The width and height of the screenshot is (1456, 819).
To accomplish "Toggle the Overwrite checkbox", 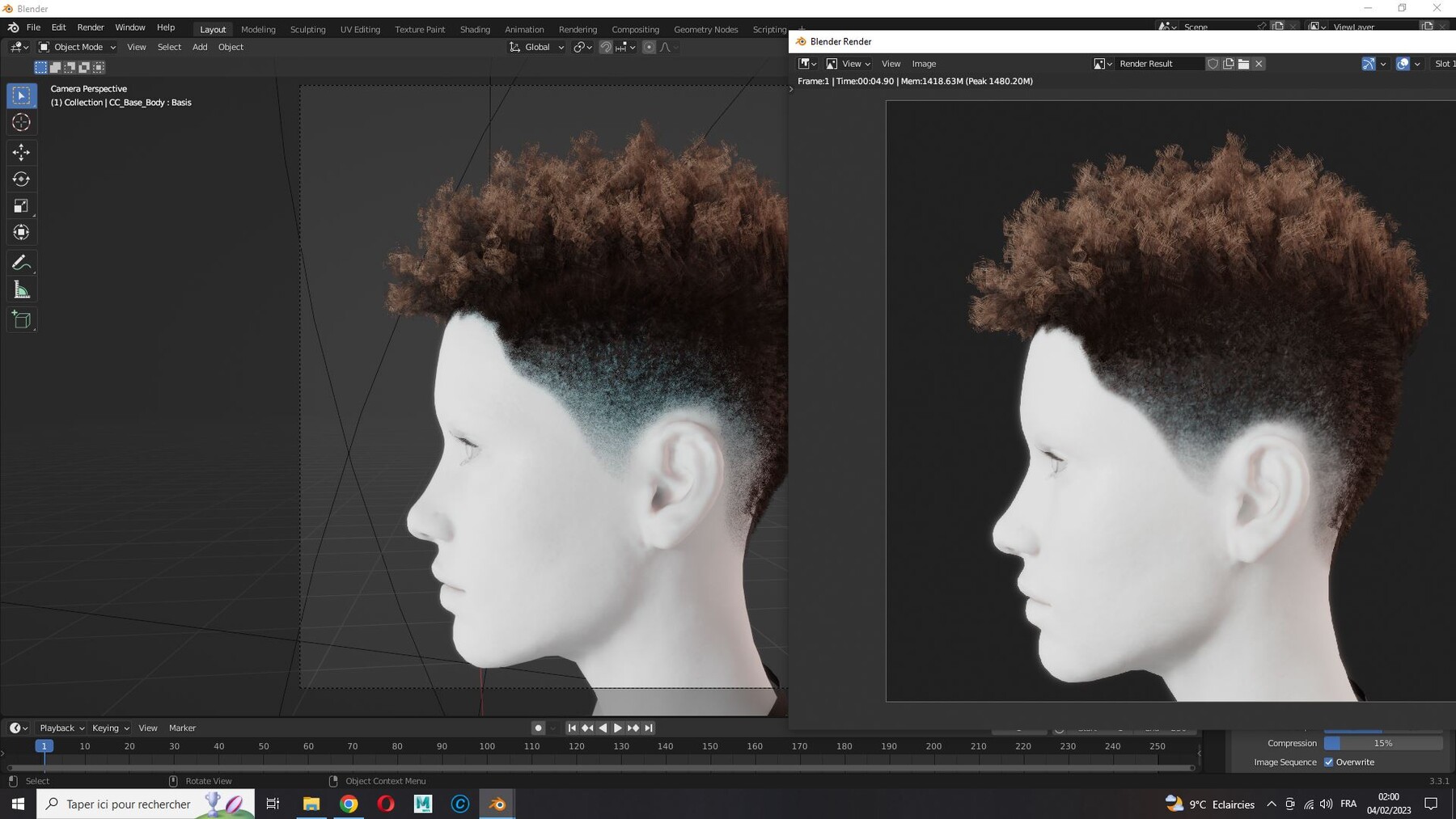I will point(1328,762).
